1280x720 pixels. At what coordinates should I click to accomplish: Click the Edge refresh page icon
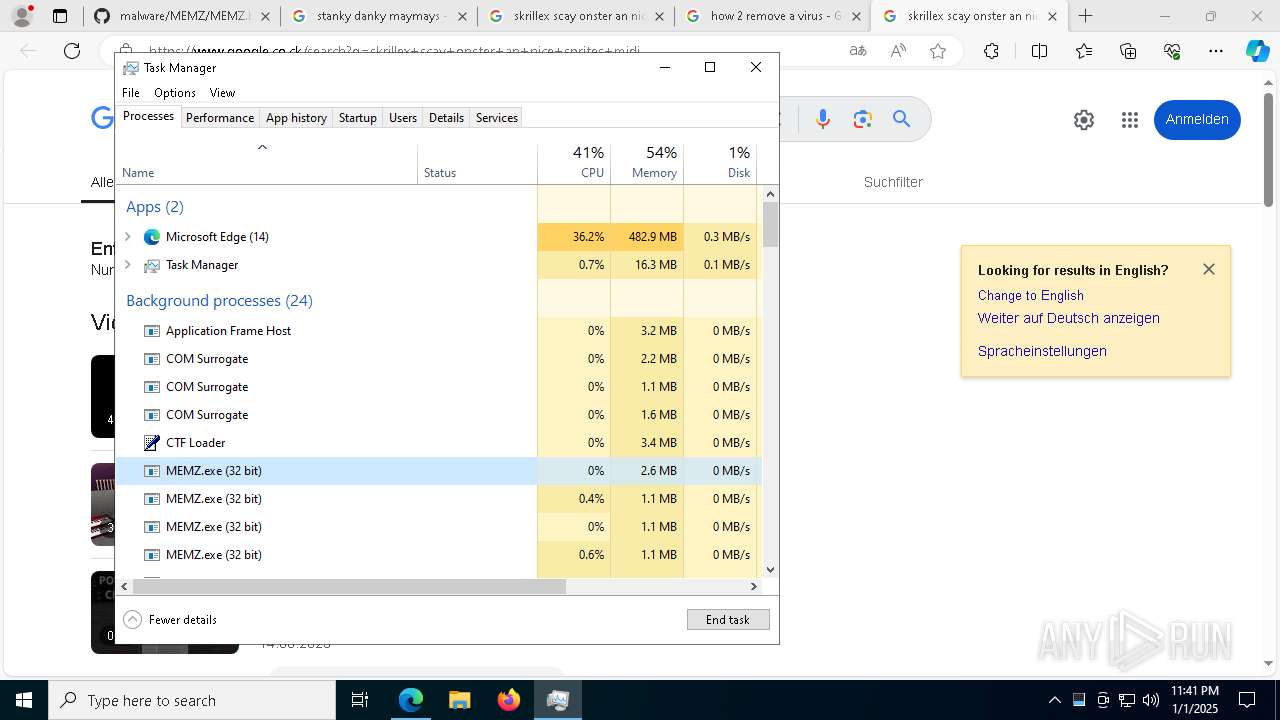72,51
